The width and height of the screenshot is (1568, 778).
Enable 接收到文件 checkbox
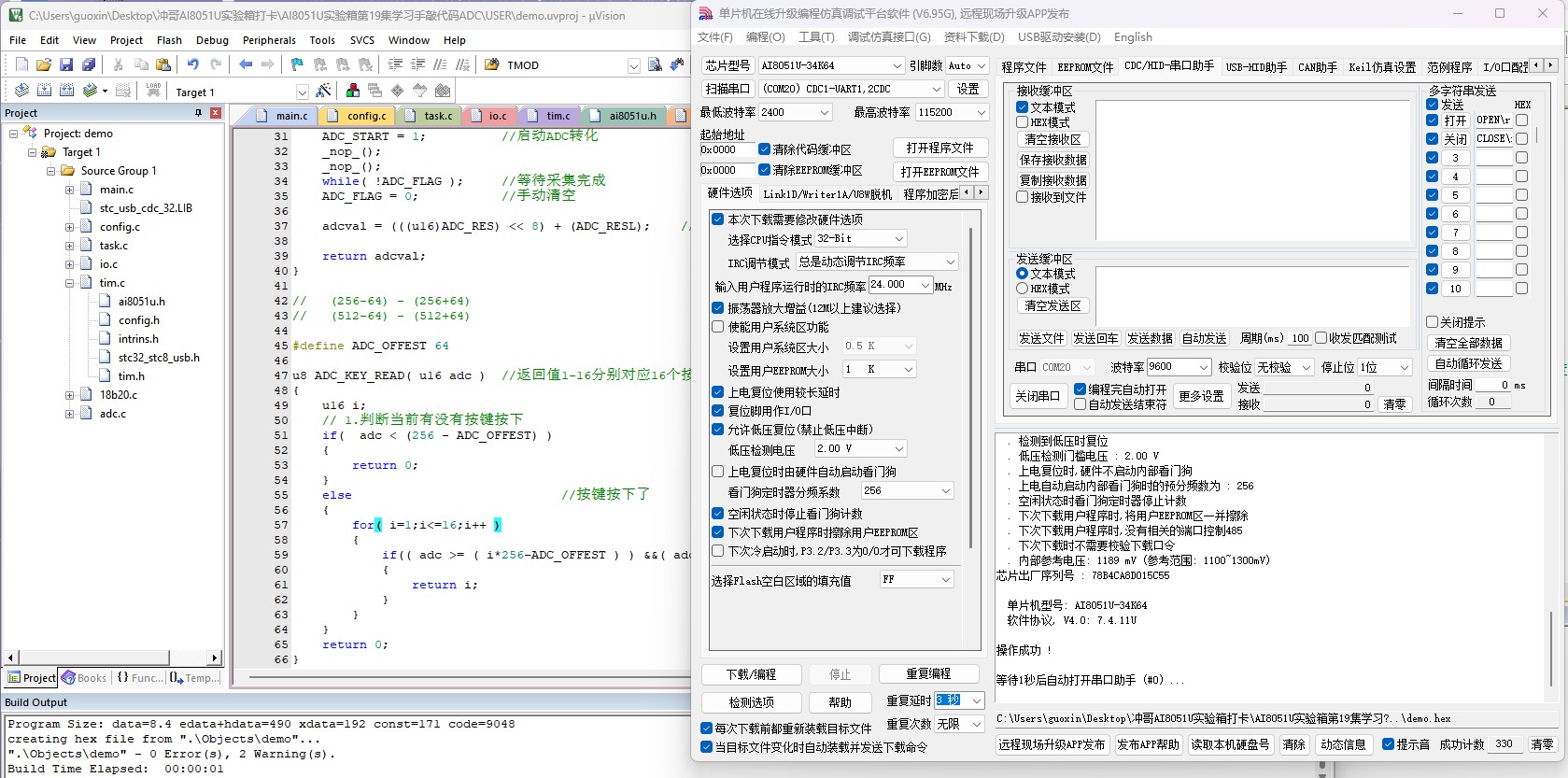1022,197
